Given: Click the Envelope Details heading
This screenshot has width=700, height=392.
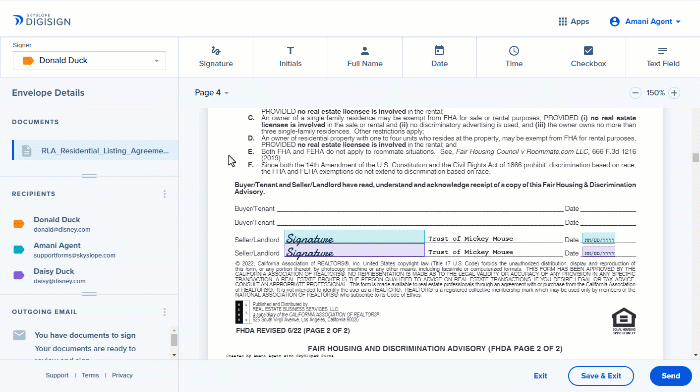Looking at the screenshot, I should 48,93.
